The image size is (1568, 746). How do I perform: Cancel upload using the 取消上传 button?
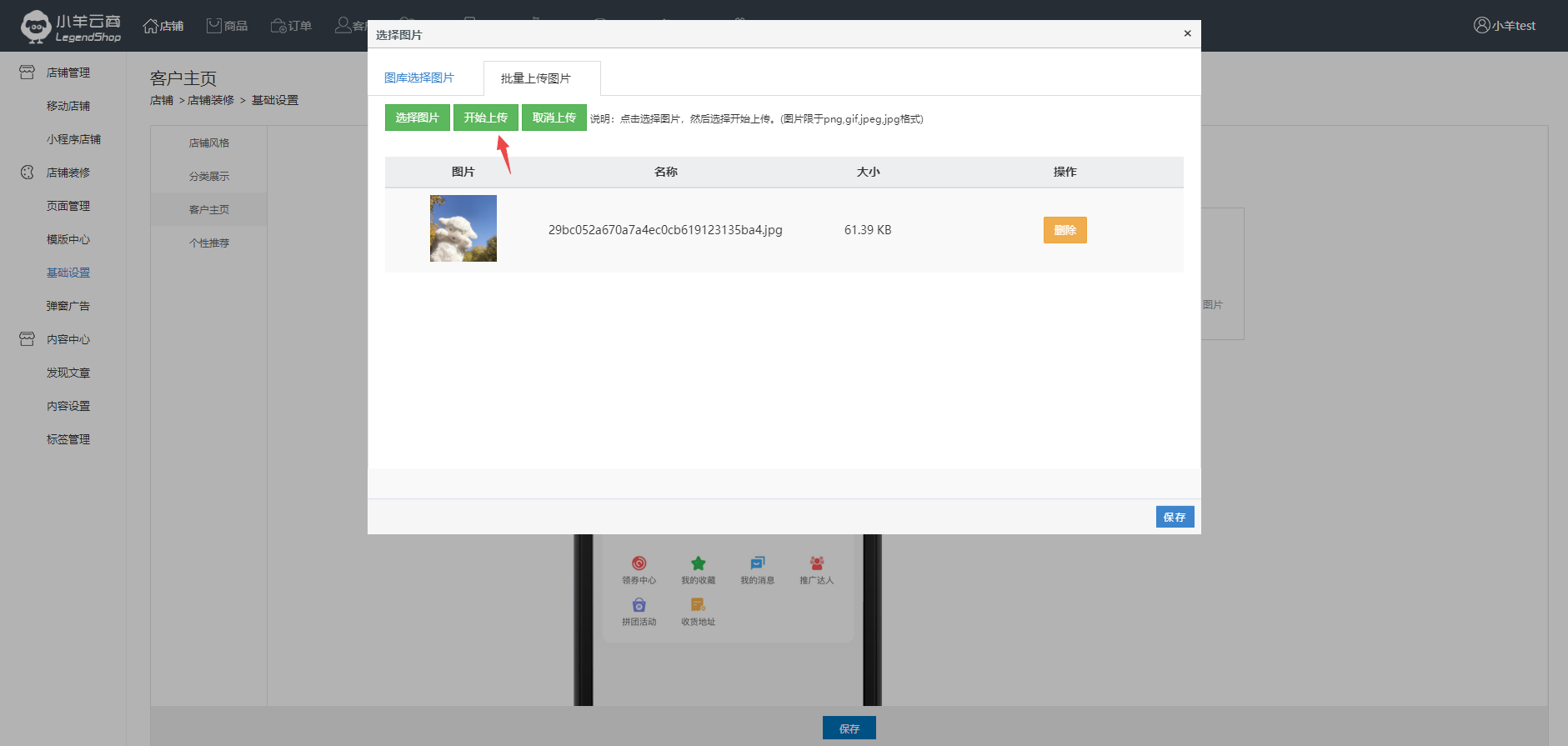(x=554, y=118)
